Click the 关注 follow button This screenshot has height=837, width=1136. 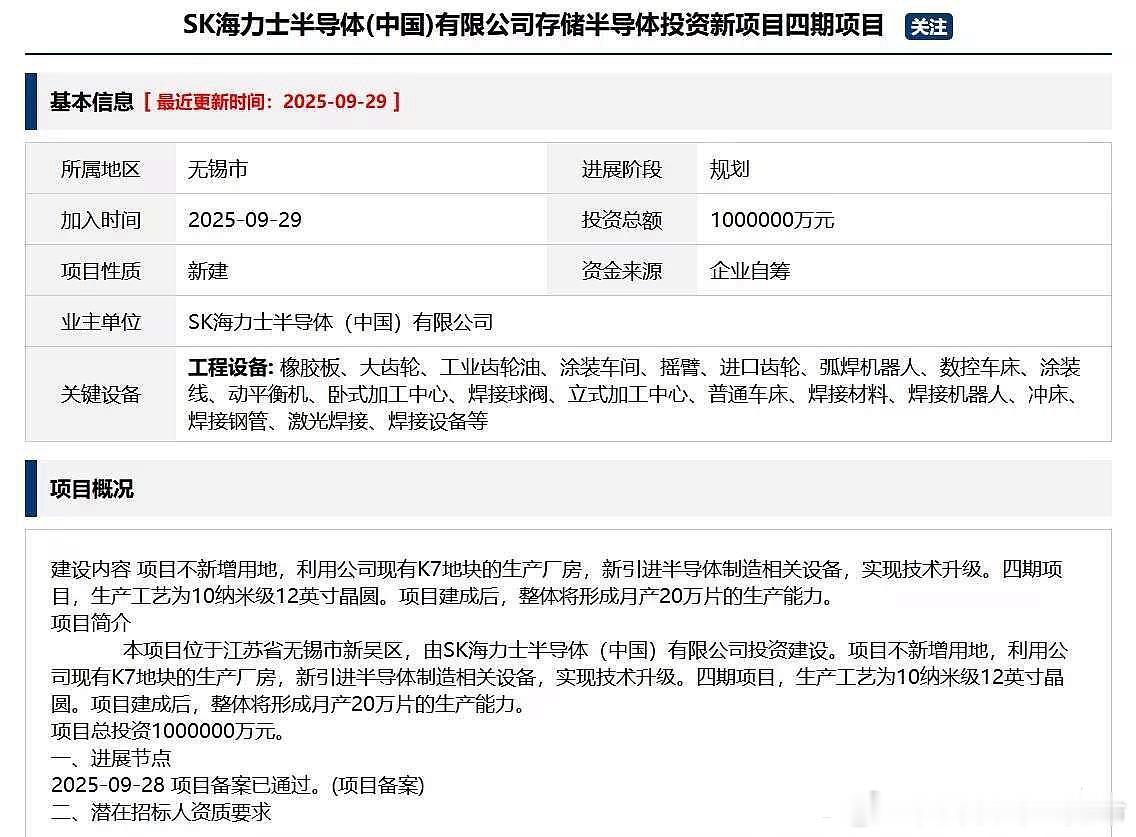[928, 27]
